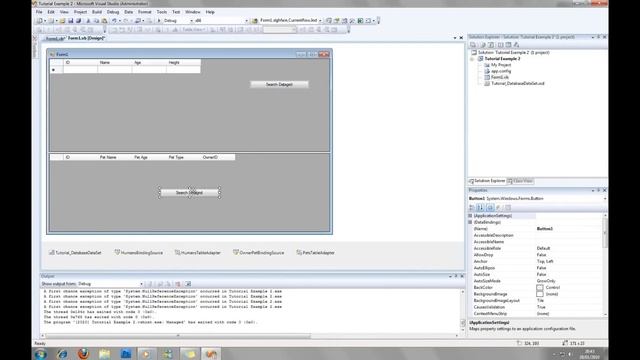Open the Format menu
The width and height of the screenshot is (640, 360).
(x=144, y=12)
